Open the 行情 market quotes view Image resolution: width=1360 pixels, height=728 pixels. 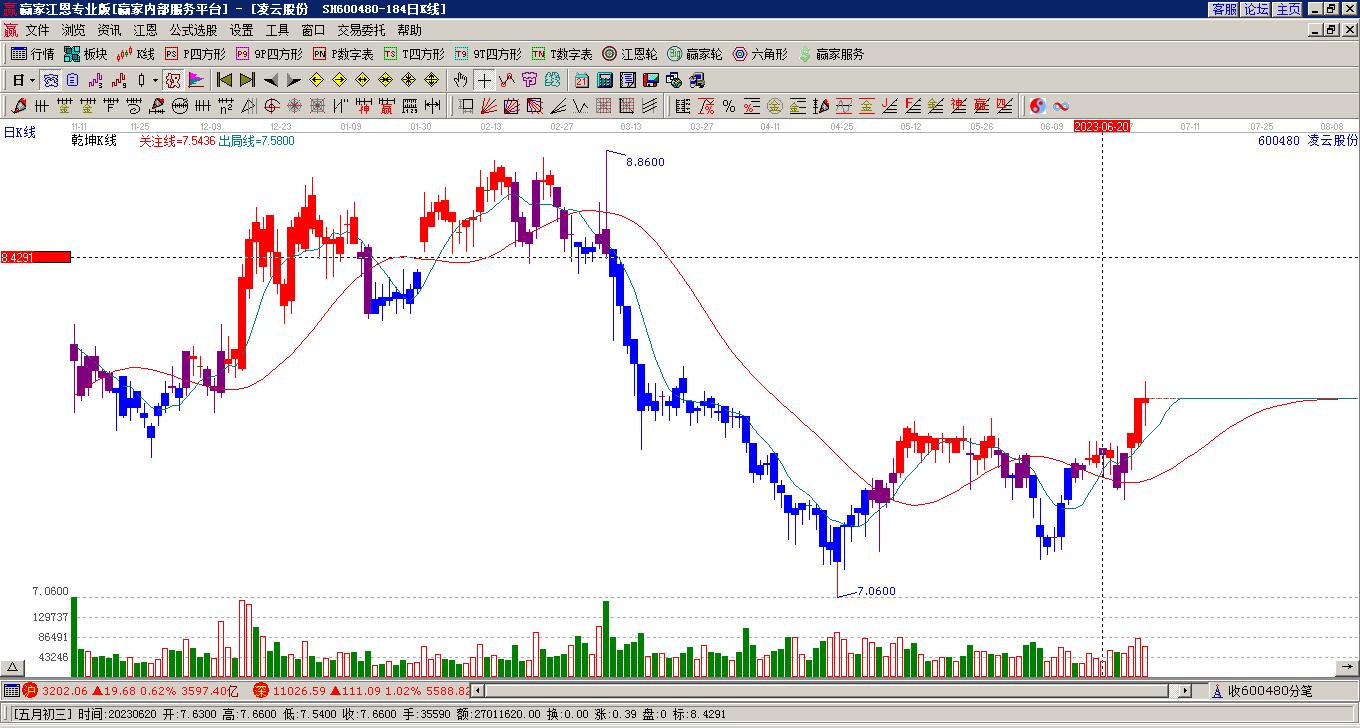[x=33, y=54]
